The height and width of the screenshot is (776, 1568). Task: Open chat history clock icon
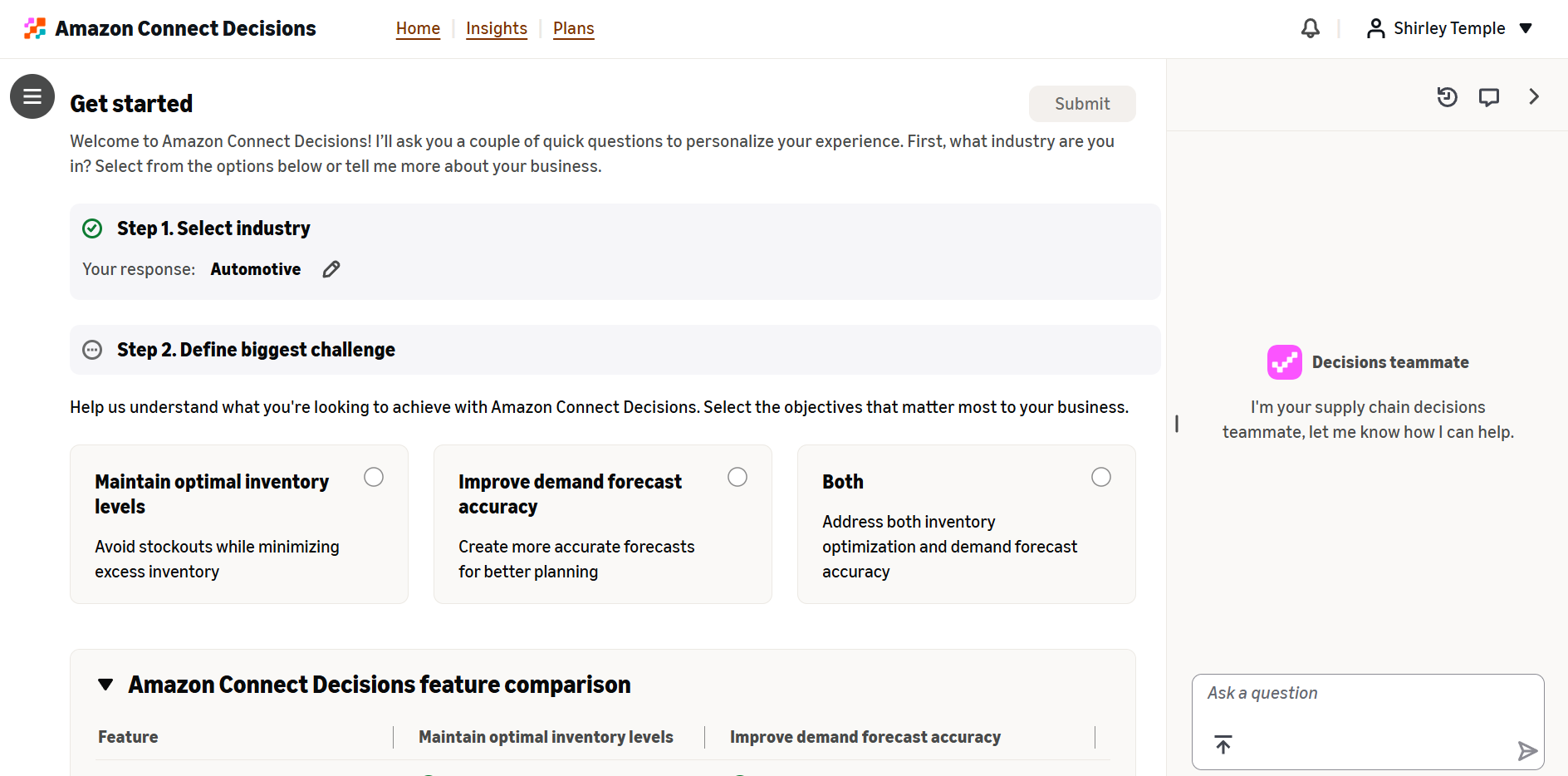coord(1447,96)
